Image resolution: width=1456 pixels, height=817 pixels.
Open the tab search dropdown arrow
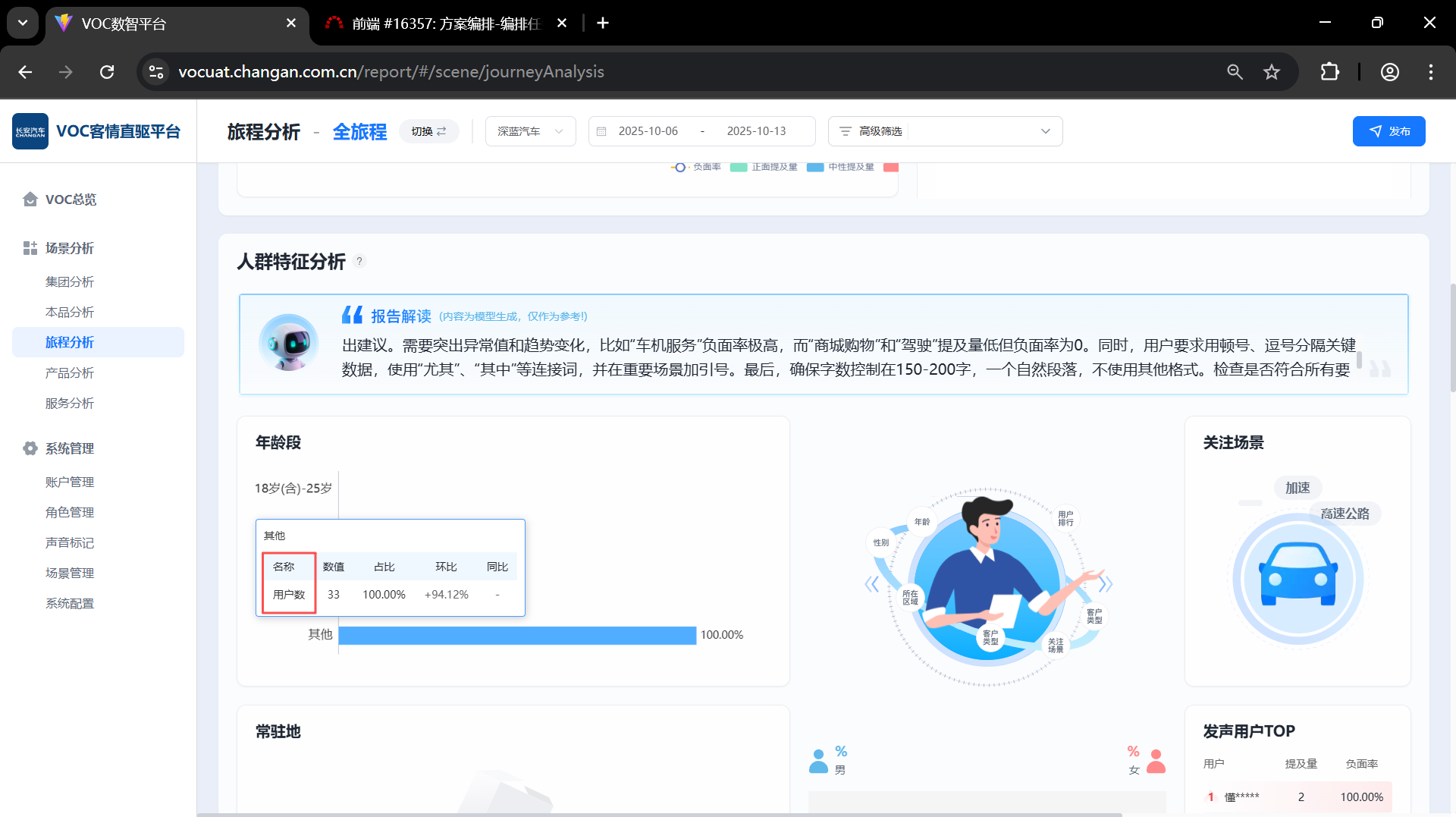click(23, 23)
